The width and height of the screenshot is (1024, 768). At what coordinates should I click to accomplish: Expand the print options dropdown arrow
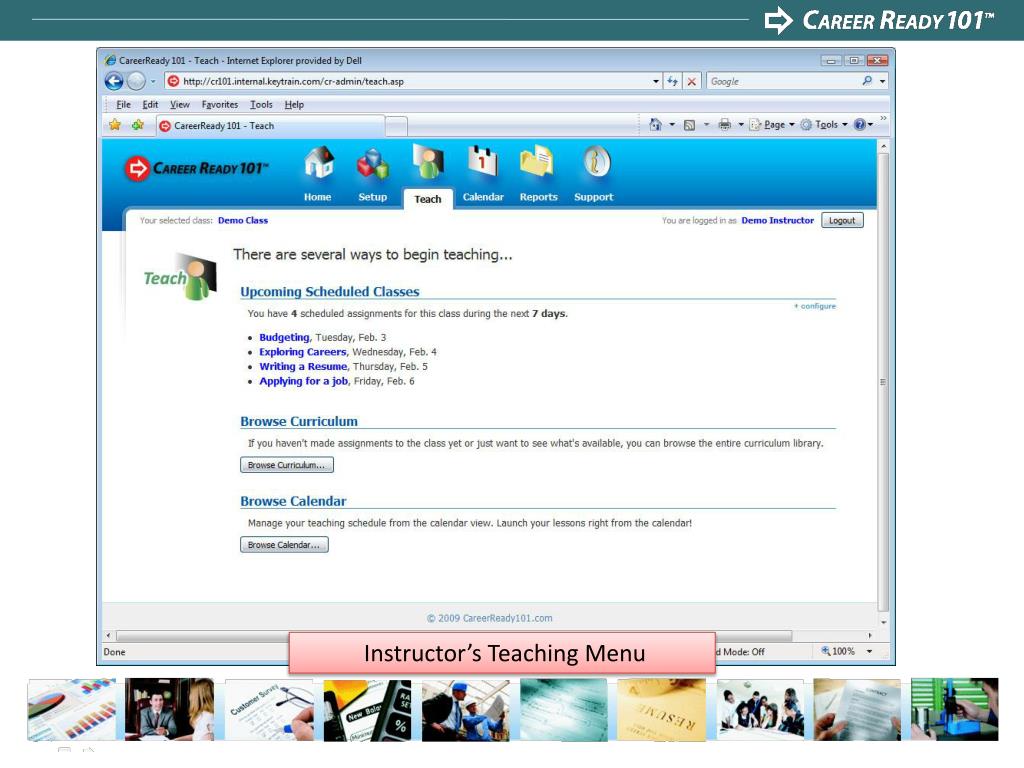coord(741,125)
